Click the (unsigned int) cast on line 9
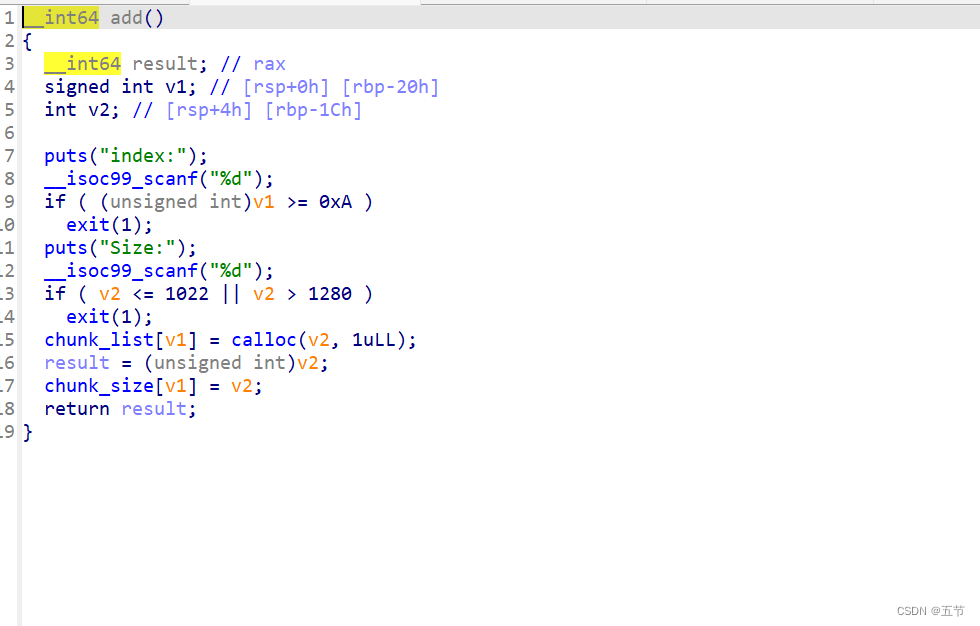Screen dimensions: 980x626 click(x=176, y=202)
